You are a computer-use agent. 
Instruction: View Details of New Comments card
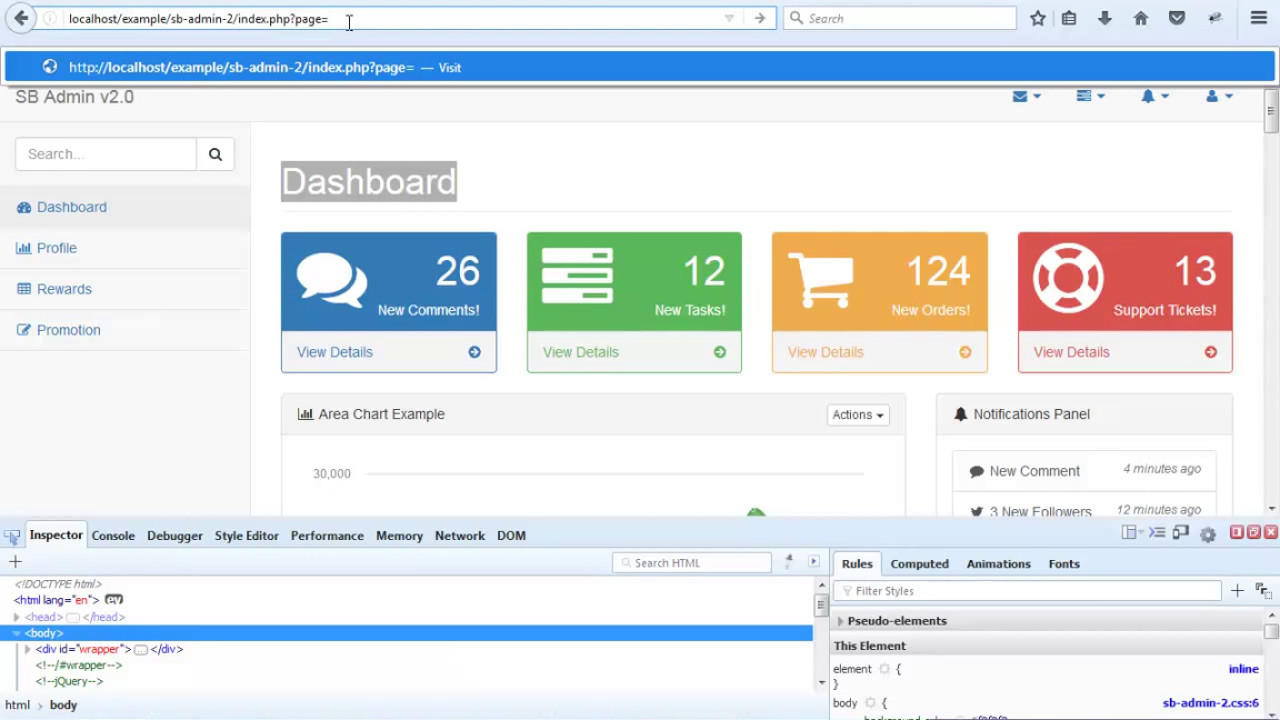389,352
